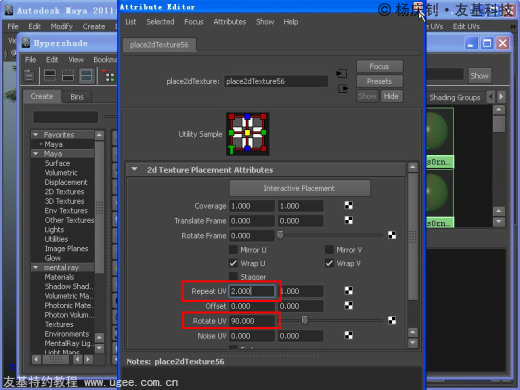Screen dimensions: 520x390
Task: Click the Focus button in Attribute Editor
Action: [x=379, y=66]
